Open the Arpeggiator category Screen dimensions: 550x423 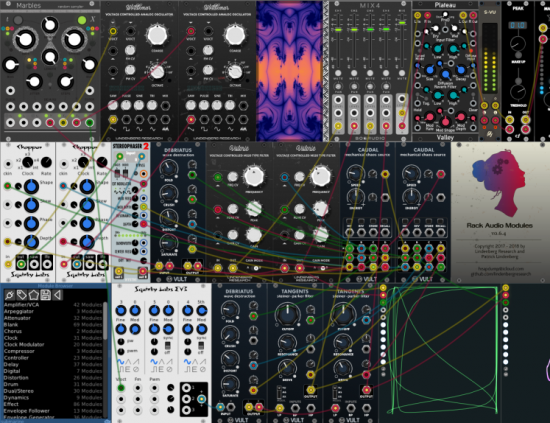coord(53,311)
